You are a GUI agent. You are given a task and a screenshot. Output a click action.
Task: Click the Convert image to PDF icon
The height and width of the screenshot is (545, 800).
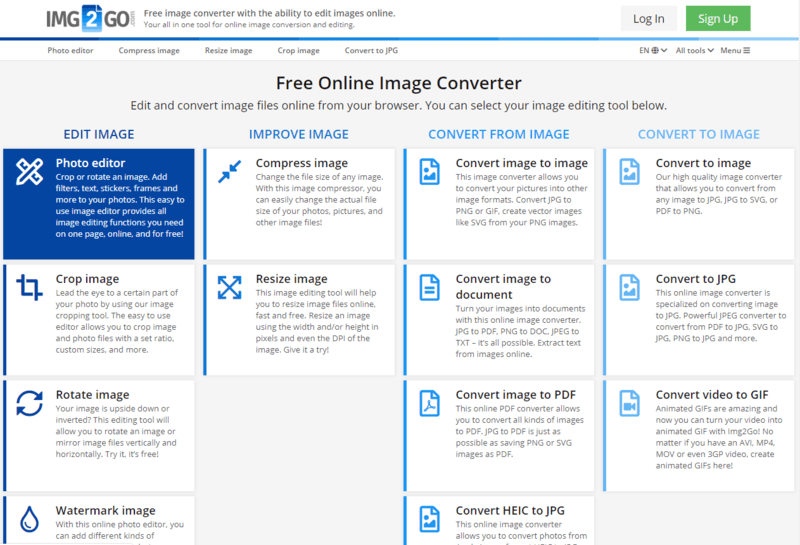click(430, 403)
